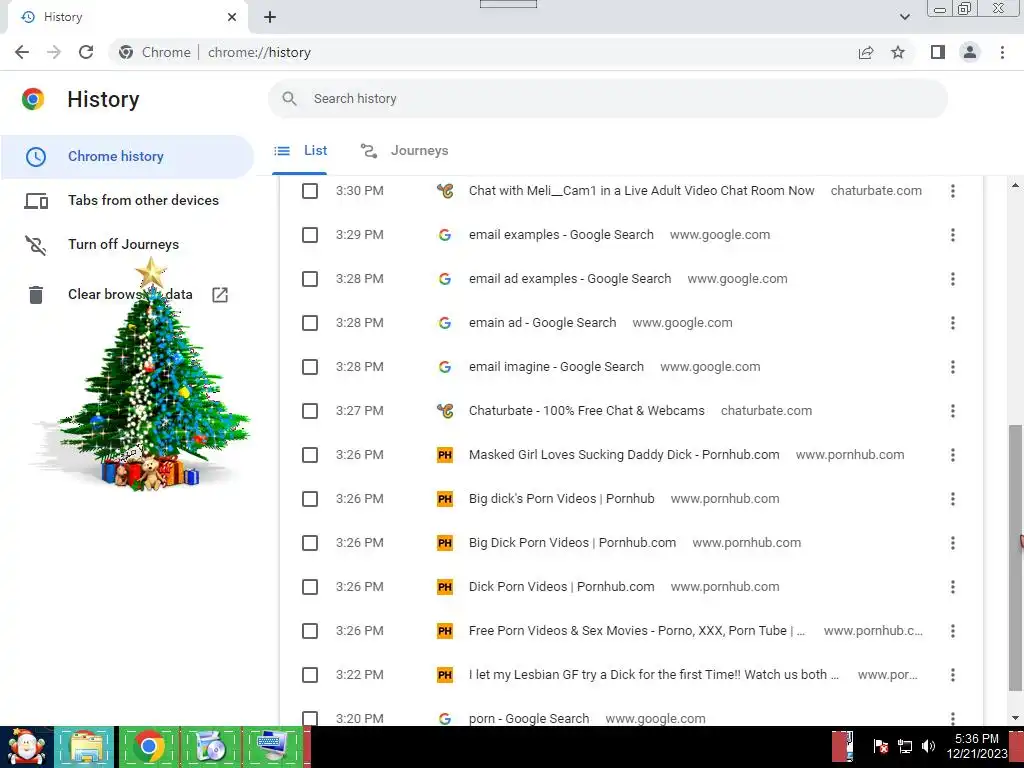Click the volume speaker tray icon
The width and height of the screenshot is (1024, 768).
pos(928,746)
